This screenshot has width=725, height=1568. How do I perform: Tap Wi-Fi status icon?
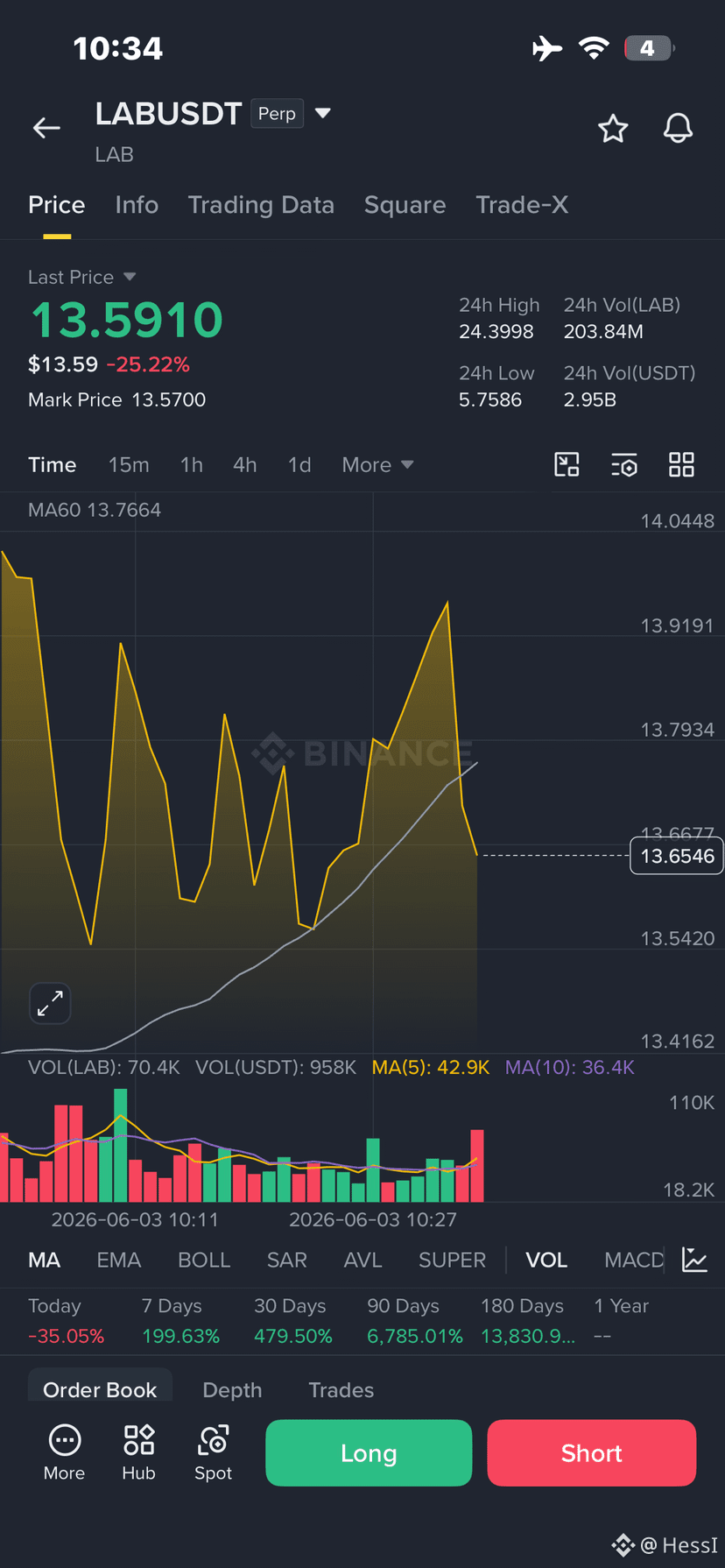pyautogui.click(x=594, y=48)
